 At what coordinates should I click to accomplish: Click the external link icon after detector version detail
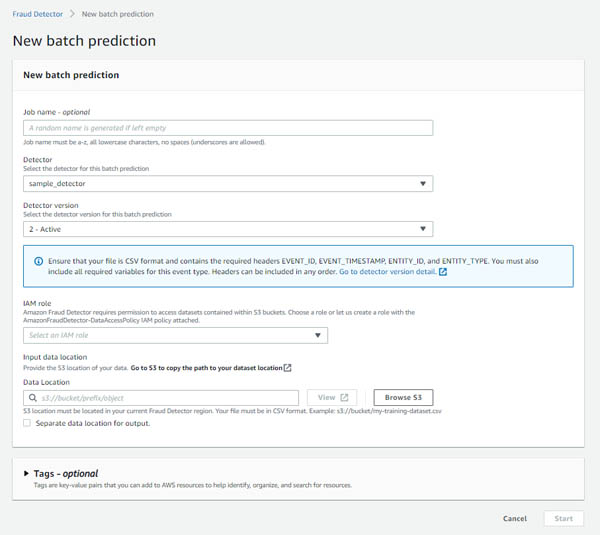coord(443,272)
